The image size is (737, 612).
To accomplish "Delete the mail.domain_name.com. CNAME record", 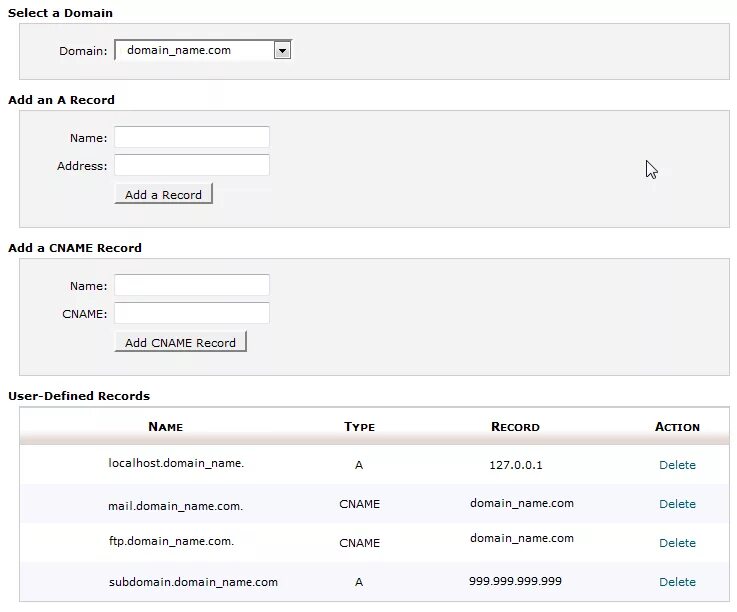I will (677, 504).
